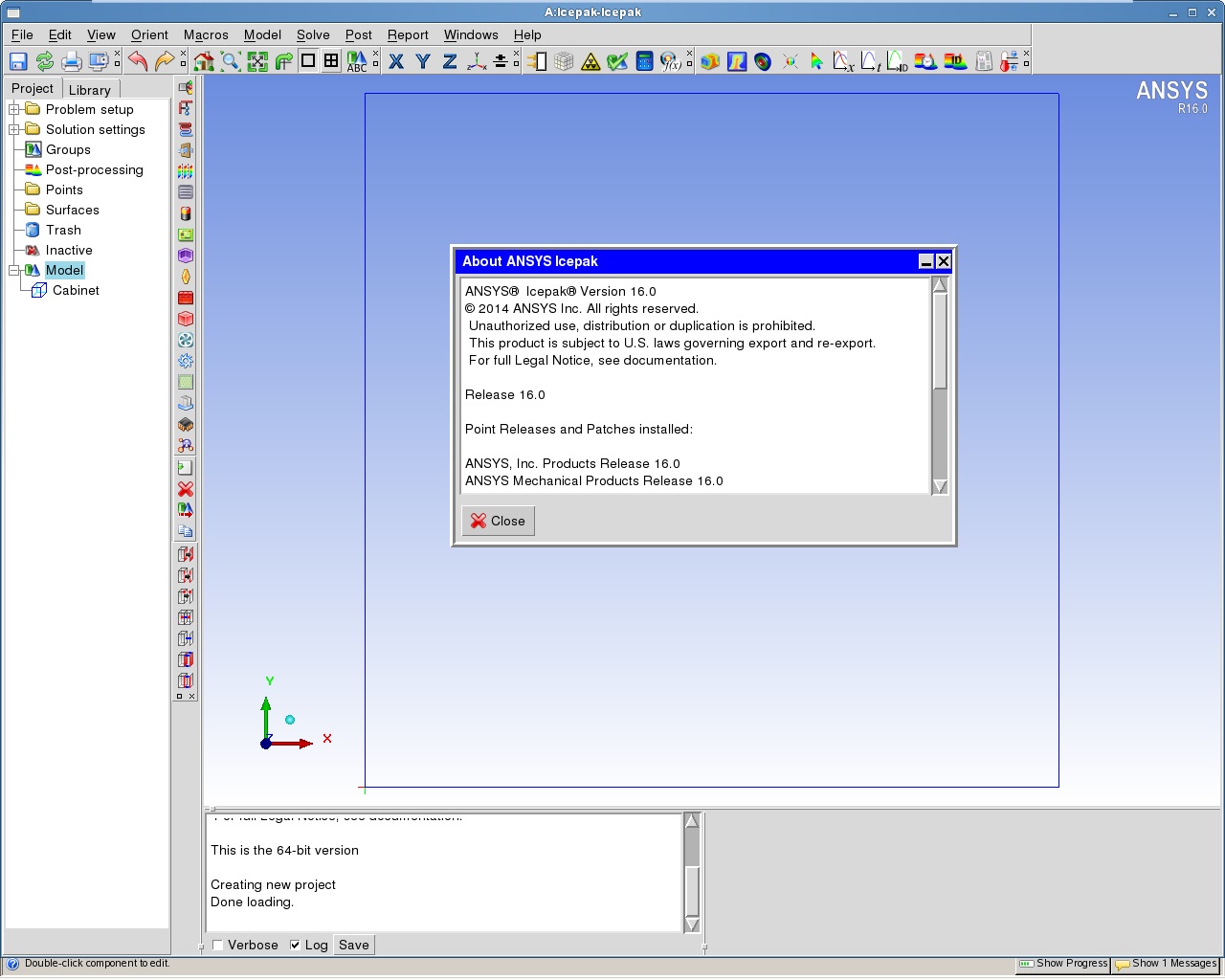Expand the Solution settings tree node
Image resolution: width=1225 pixels, height=980 pixels.
point(14,129)
